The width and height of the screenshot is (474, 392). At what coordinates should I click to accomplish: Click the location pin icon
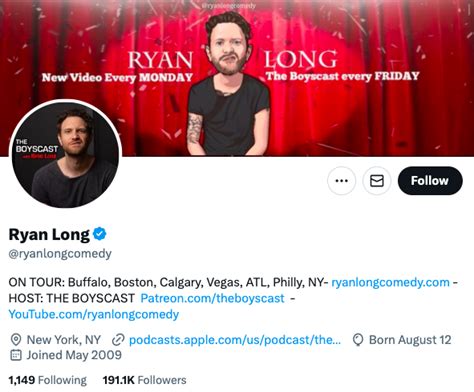point(16,340)
